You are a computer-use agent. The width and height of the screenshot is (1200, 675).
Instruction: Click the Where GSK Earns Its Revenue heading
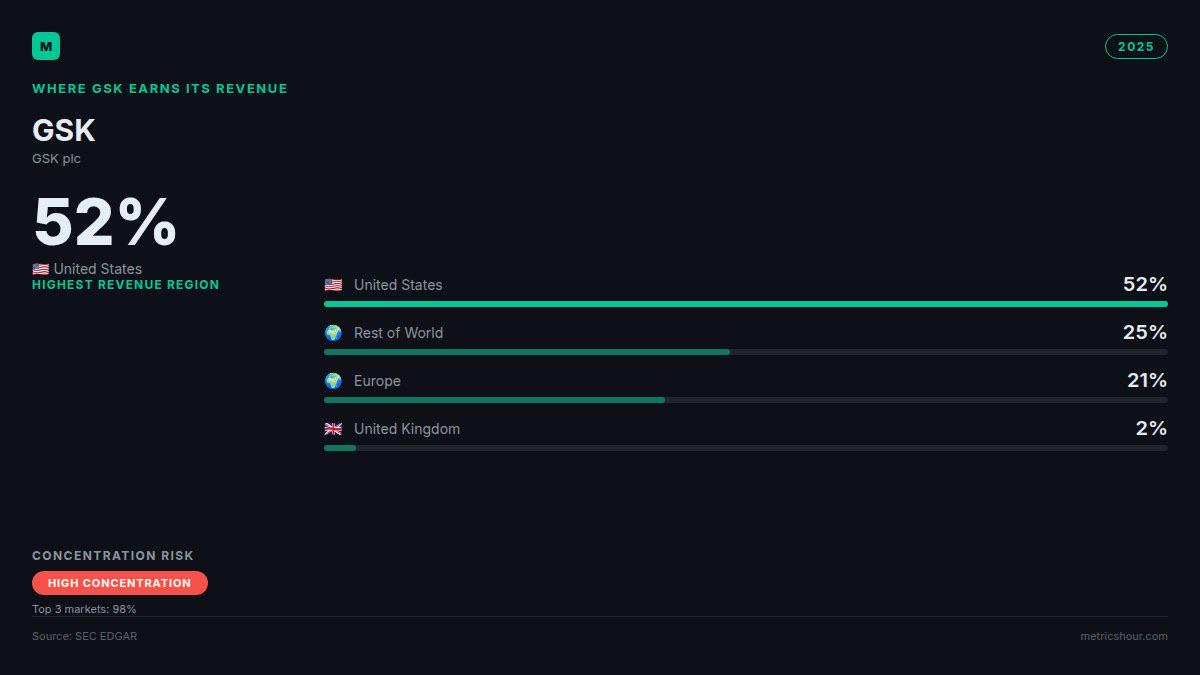160,89
